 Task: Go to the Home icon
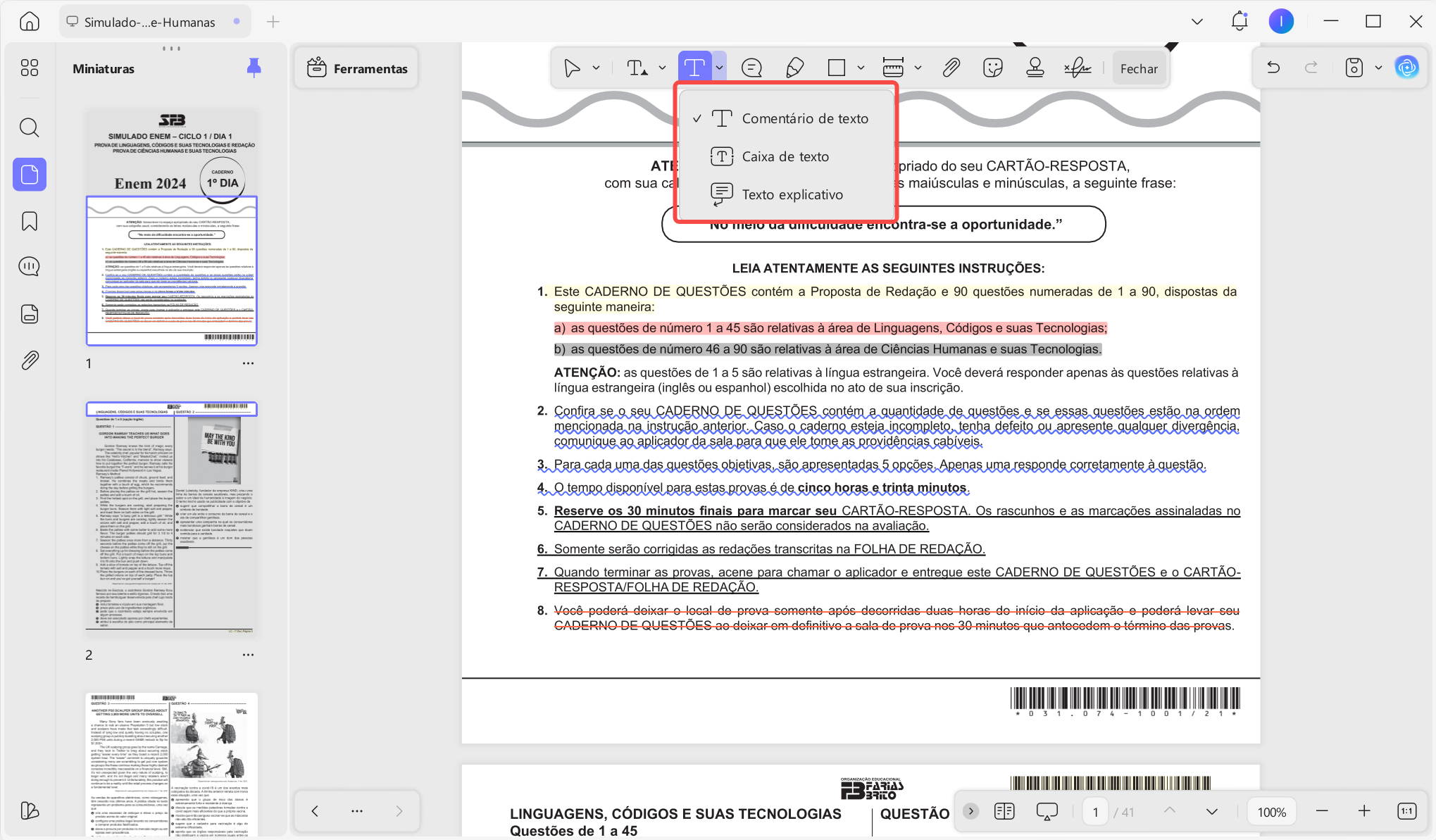click(x=30, y=22)
